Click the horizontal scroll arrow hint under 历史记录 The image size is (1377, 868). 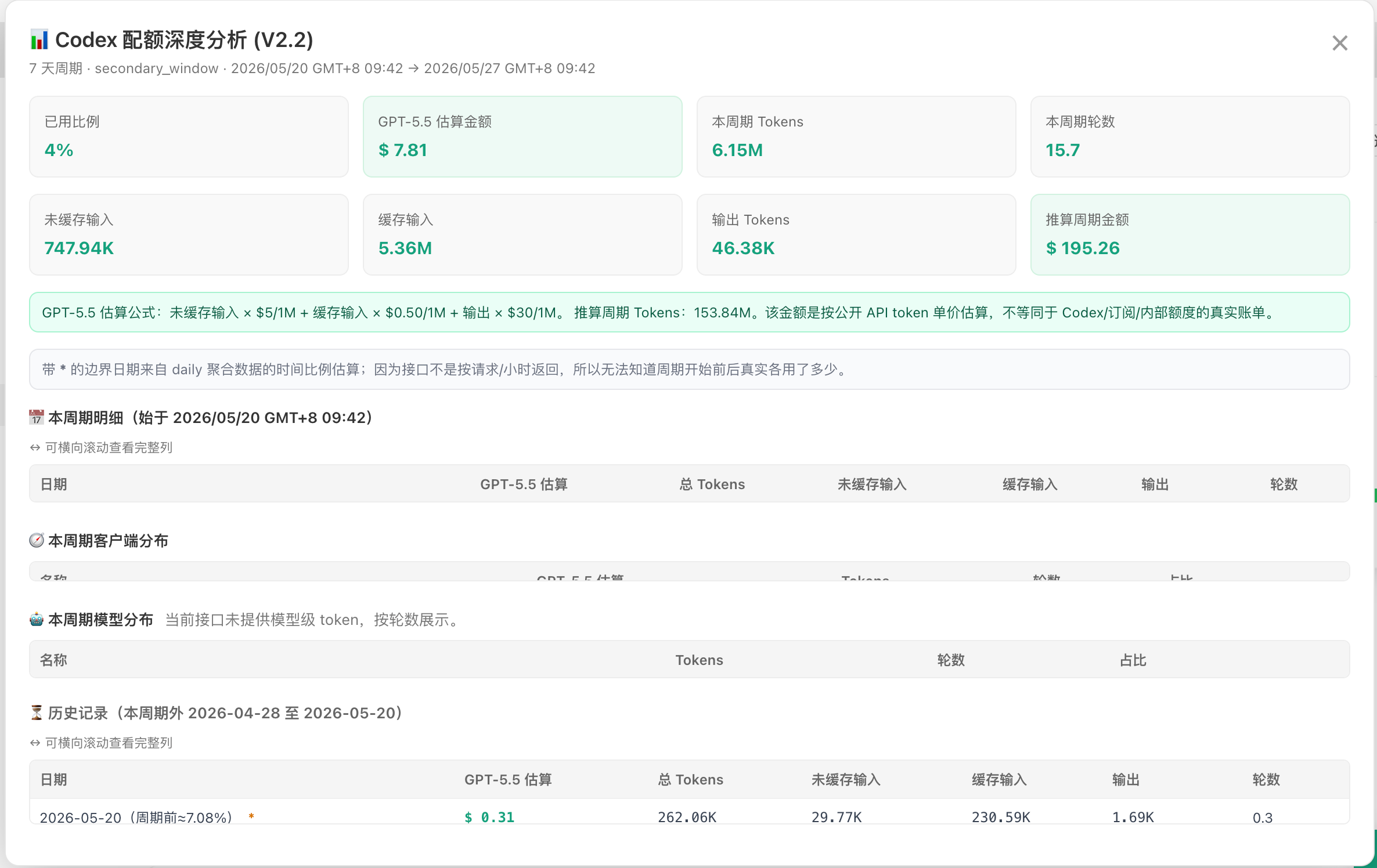35,743
